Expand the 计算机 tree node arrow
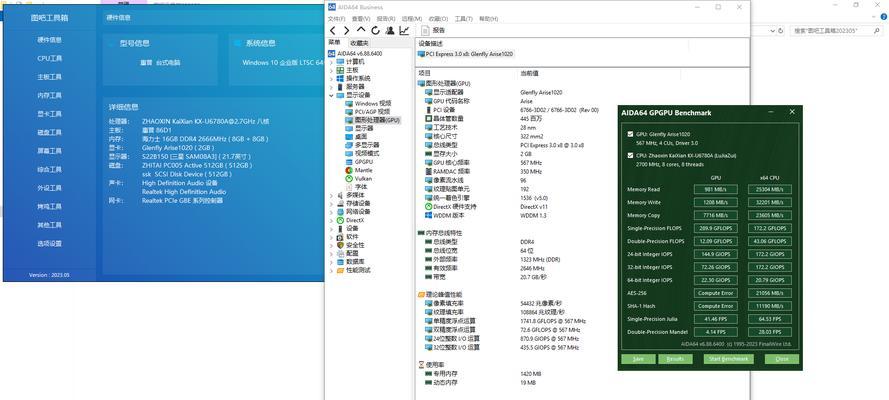Image resolution: width=889 pixels, height=400 pixels. [332, 61]
